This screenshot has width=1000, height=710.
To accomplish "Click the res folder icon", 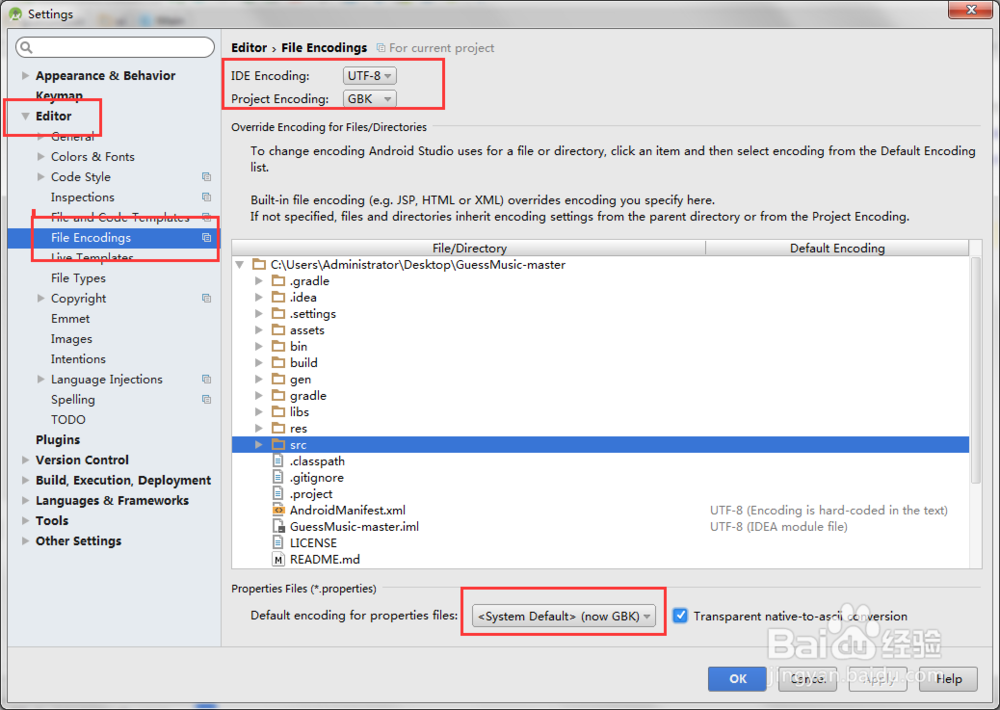I will 278,428.
